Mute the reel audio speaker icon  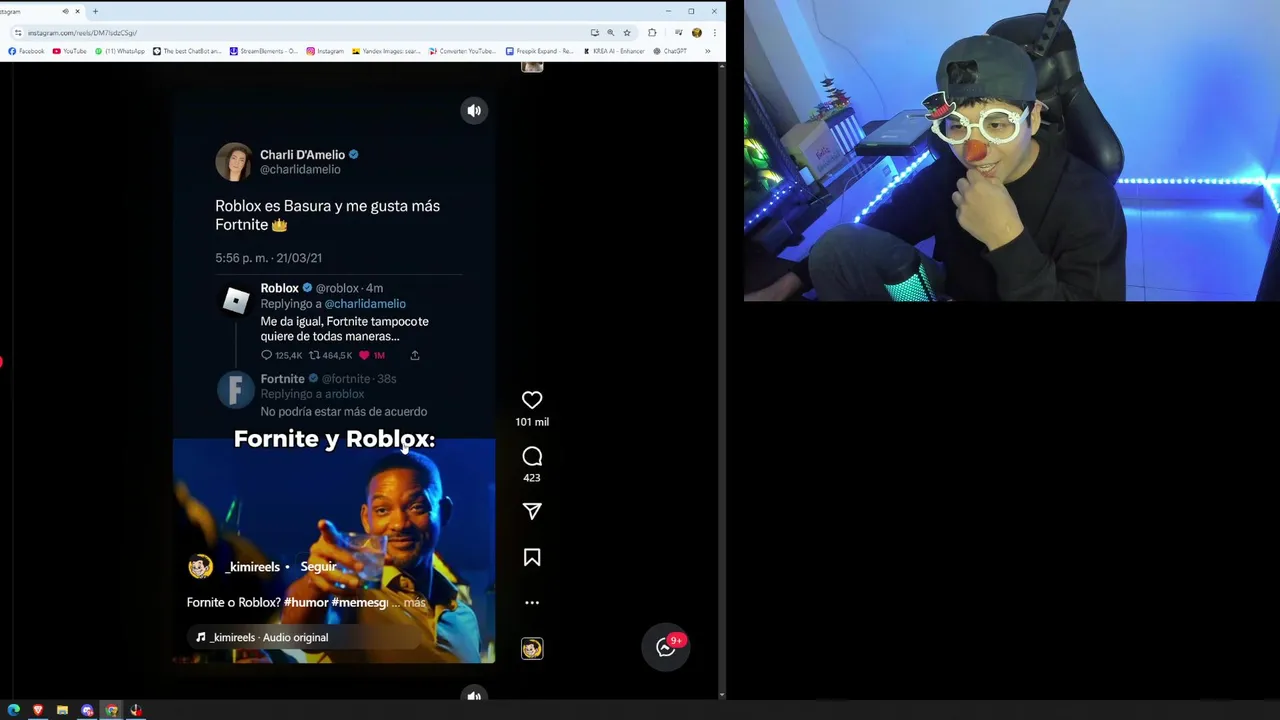click(474, 111)
